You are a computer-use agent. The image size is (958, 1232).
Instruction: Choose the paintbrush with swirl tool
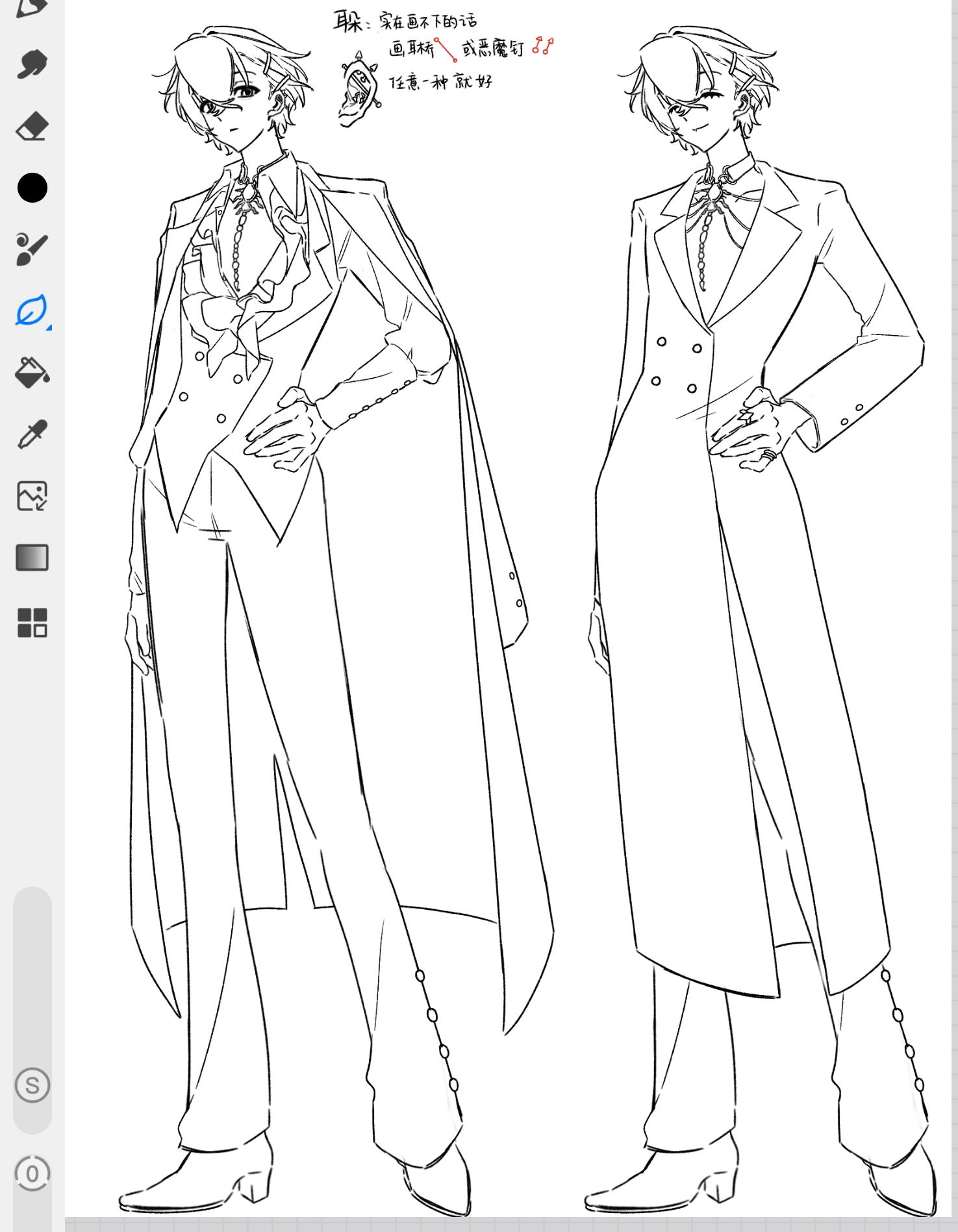pos(32,249)
